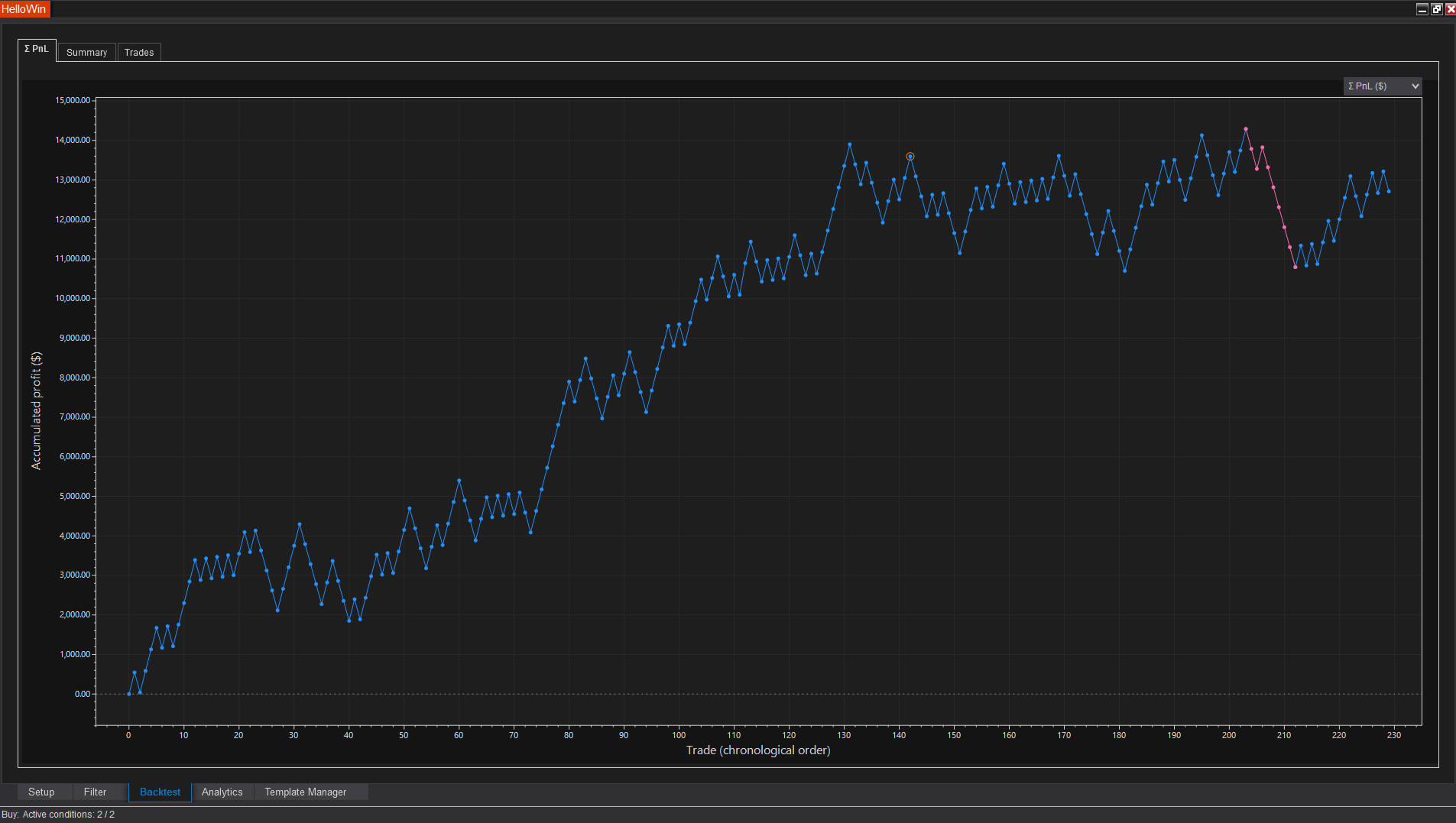Click the Buy active conditions status text
This screenshot has height=823, width=1456.
(58, 815)
